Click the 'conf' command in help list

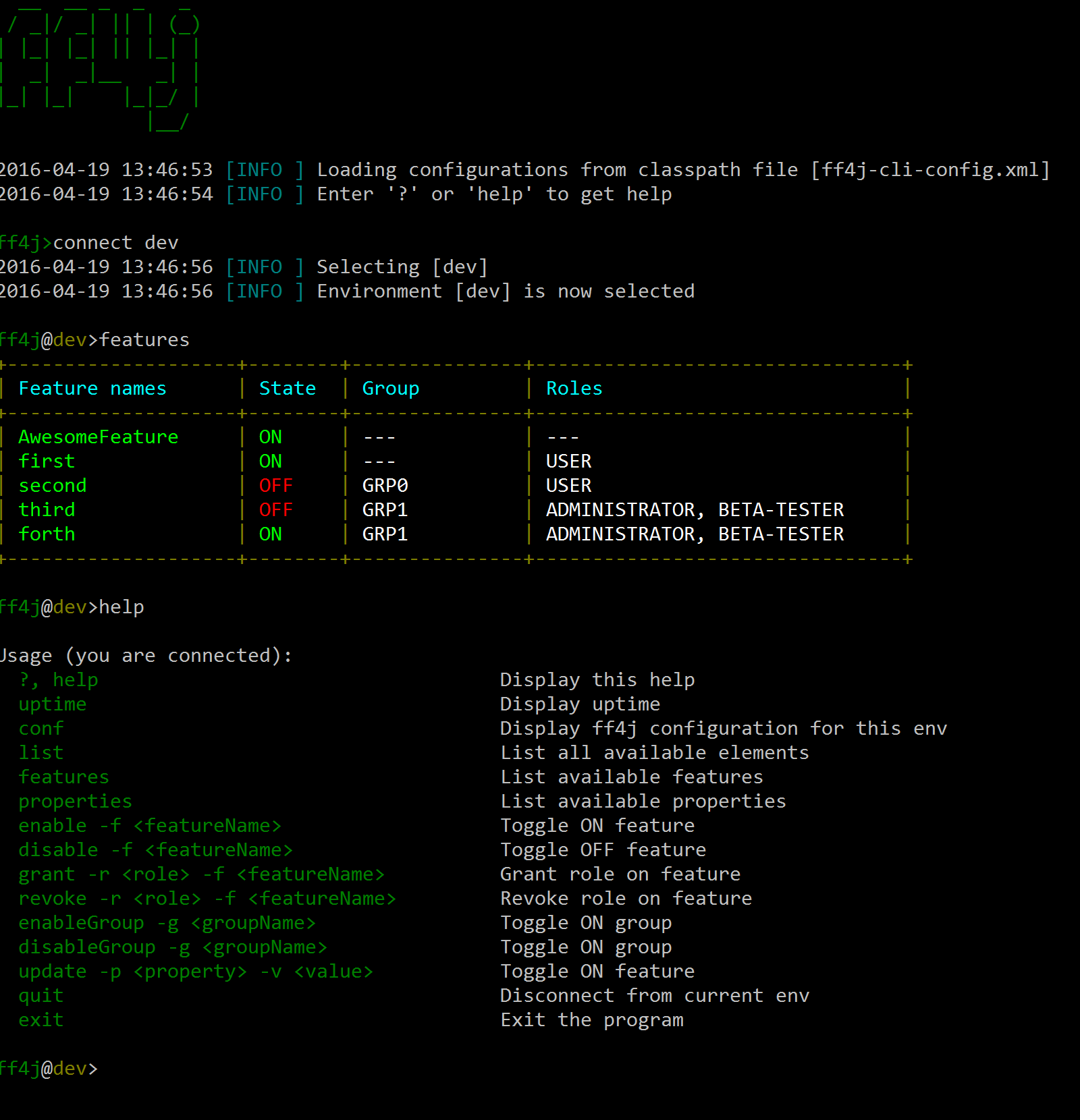coord(41,729)
